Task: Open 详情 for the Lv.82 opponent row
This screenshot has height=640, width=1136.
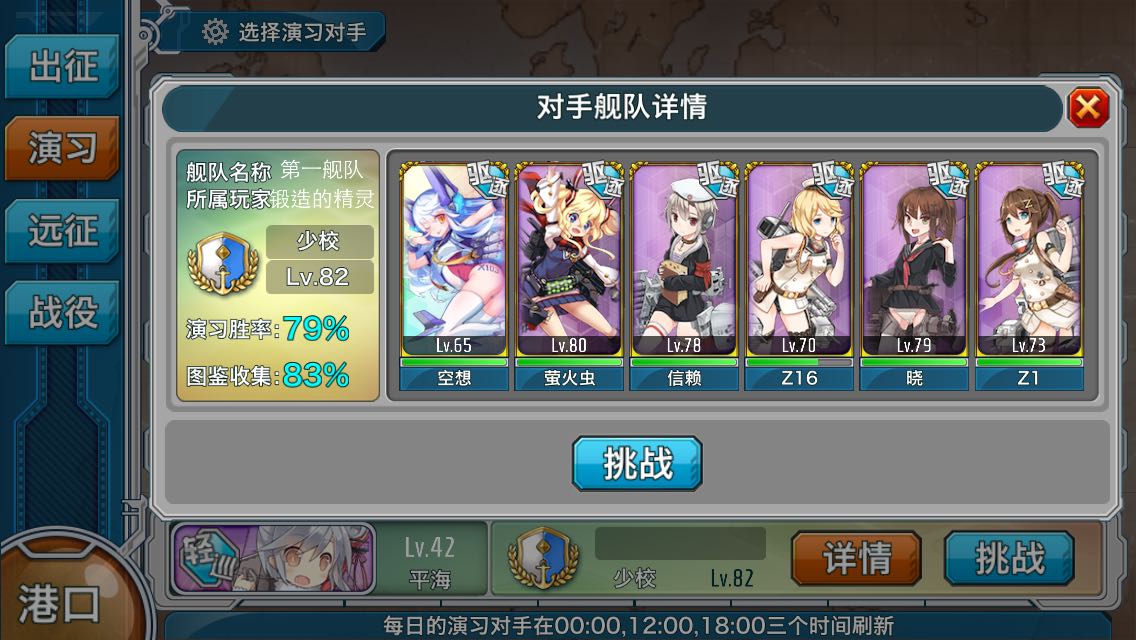Action: click(x=856, y=558)
